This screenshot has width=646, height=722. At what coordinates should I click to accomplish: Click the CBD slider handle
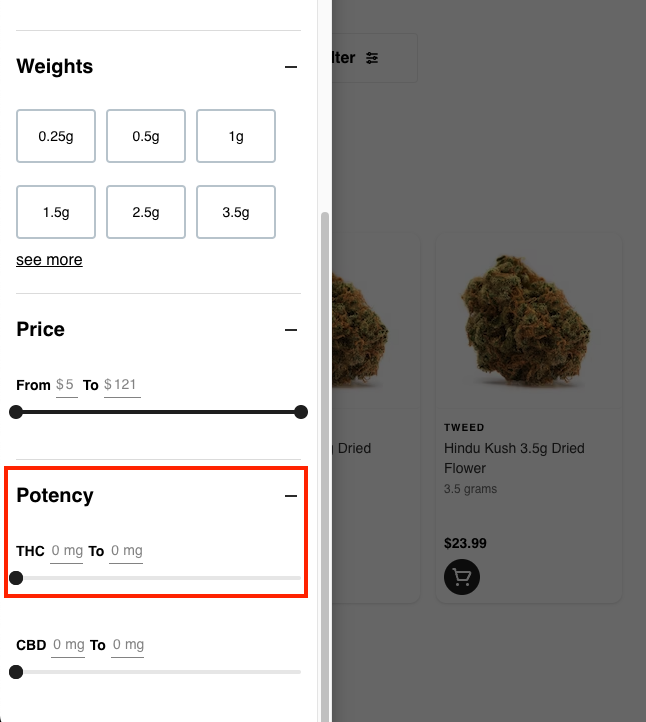(x=16, y=672)
